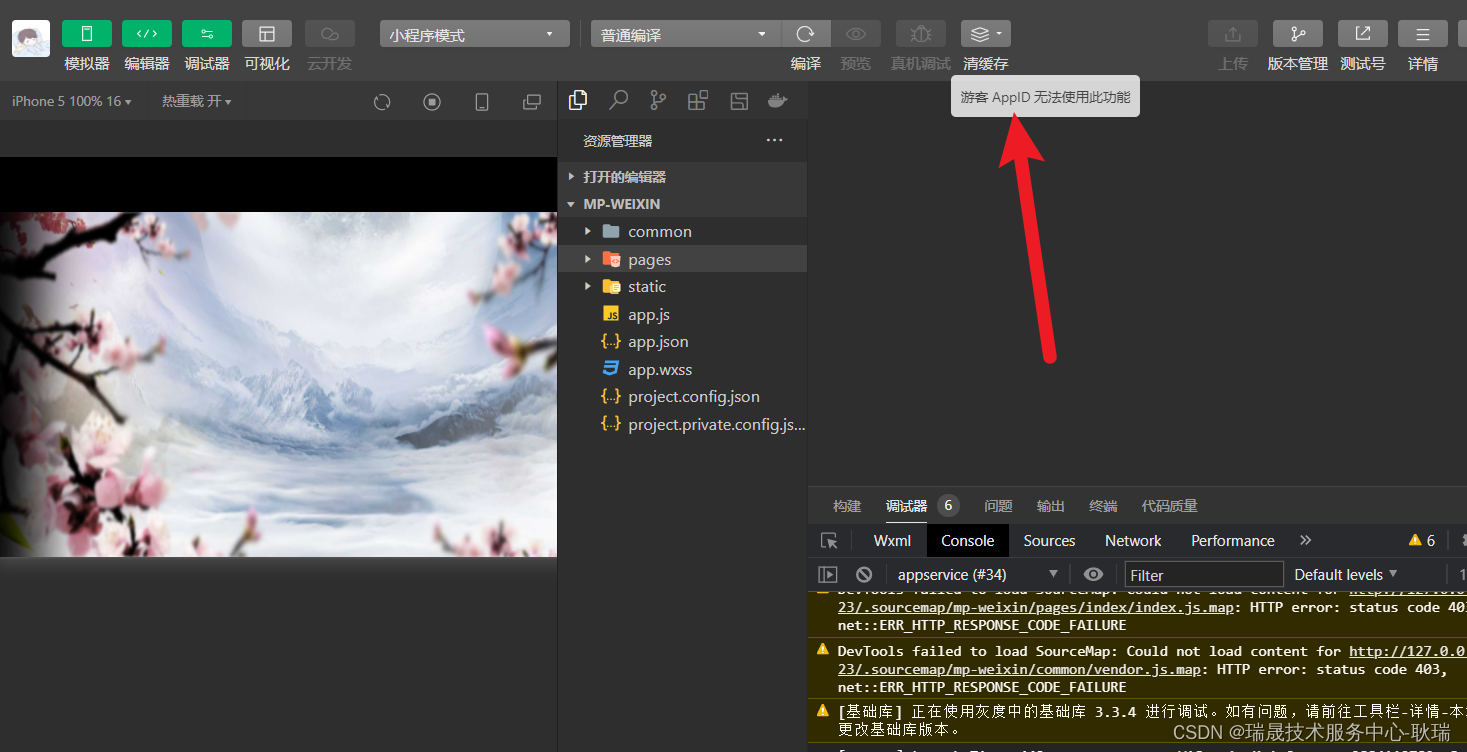Toggle the Visualization (可视化) panel button
This screenshot has height=752, width=1467.
pos(267,34)
